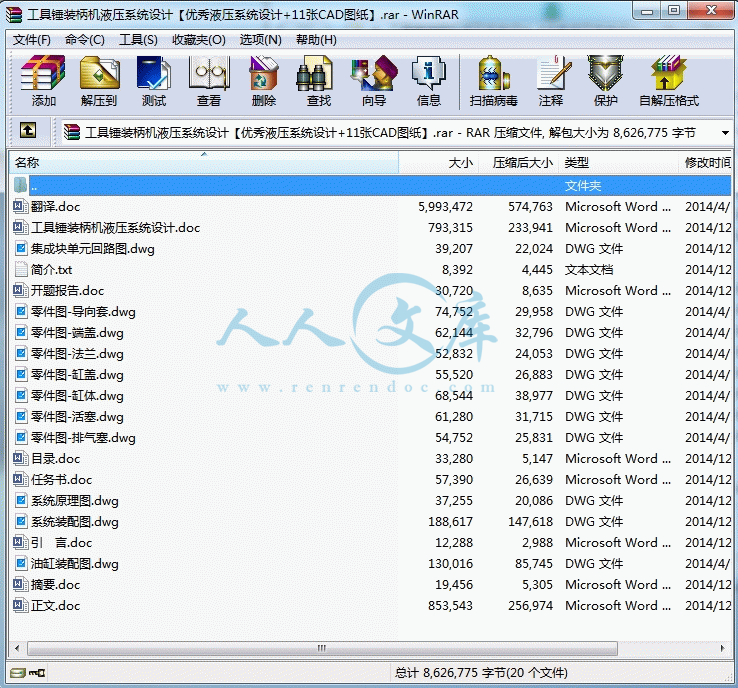Select file 目录.doc
The width and height of the screenshot is (738, 688).
(56, 458)
